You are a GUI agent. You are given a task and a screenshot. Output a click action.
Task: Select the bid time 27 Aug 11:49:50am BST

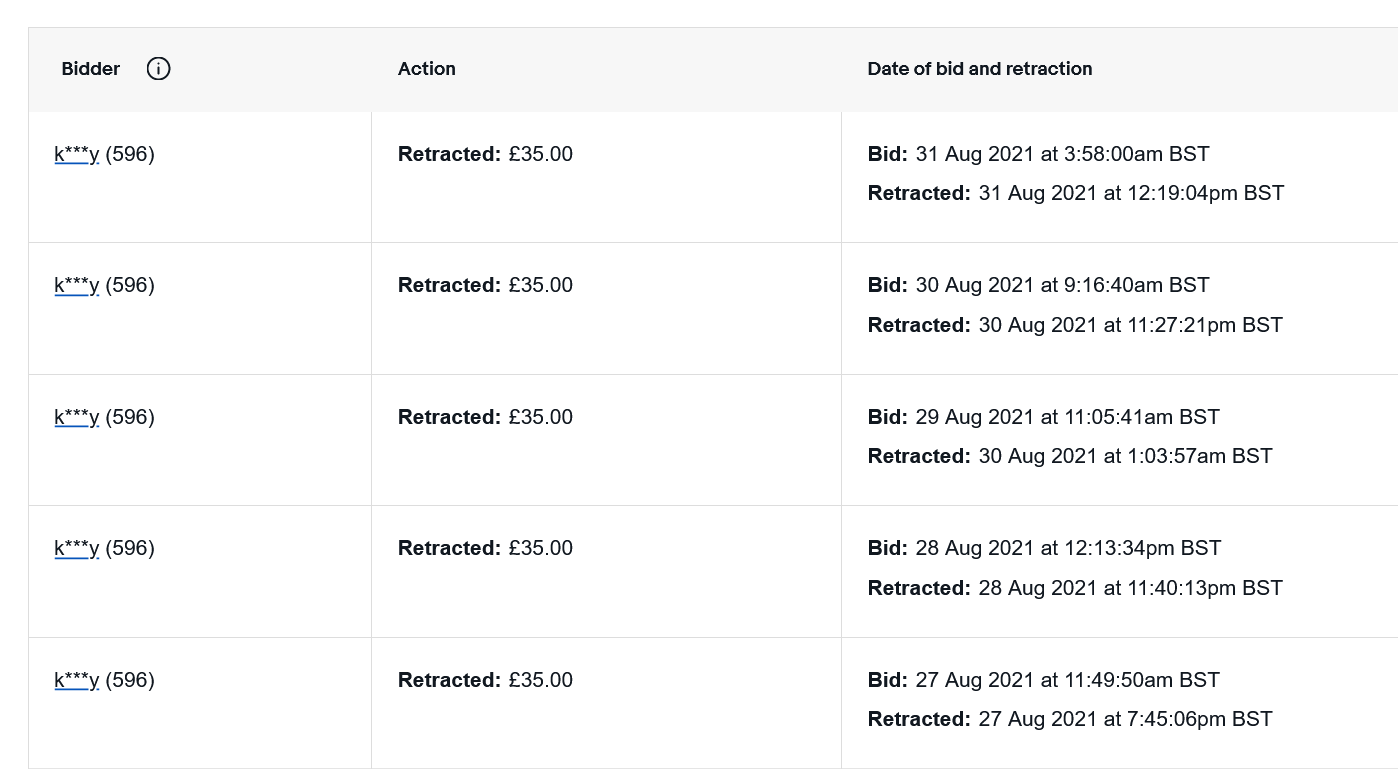point(1067,681)
